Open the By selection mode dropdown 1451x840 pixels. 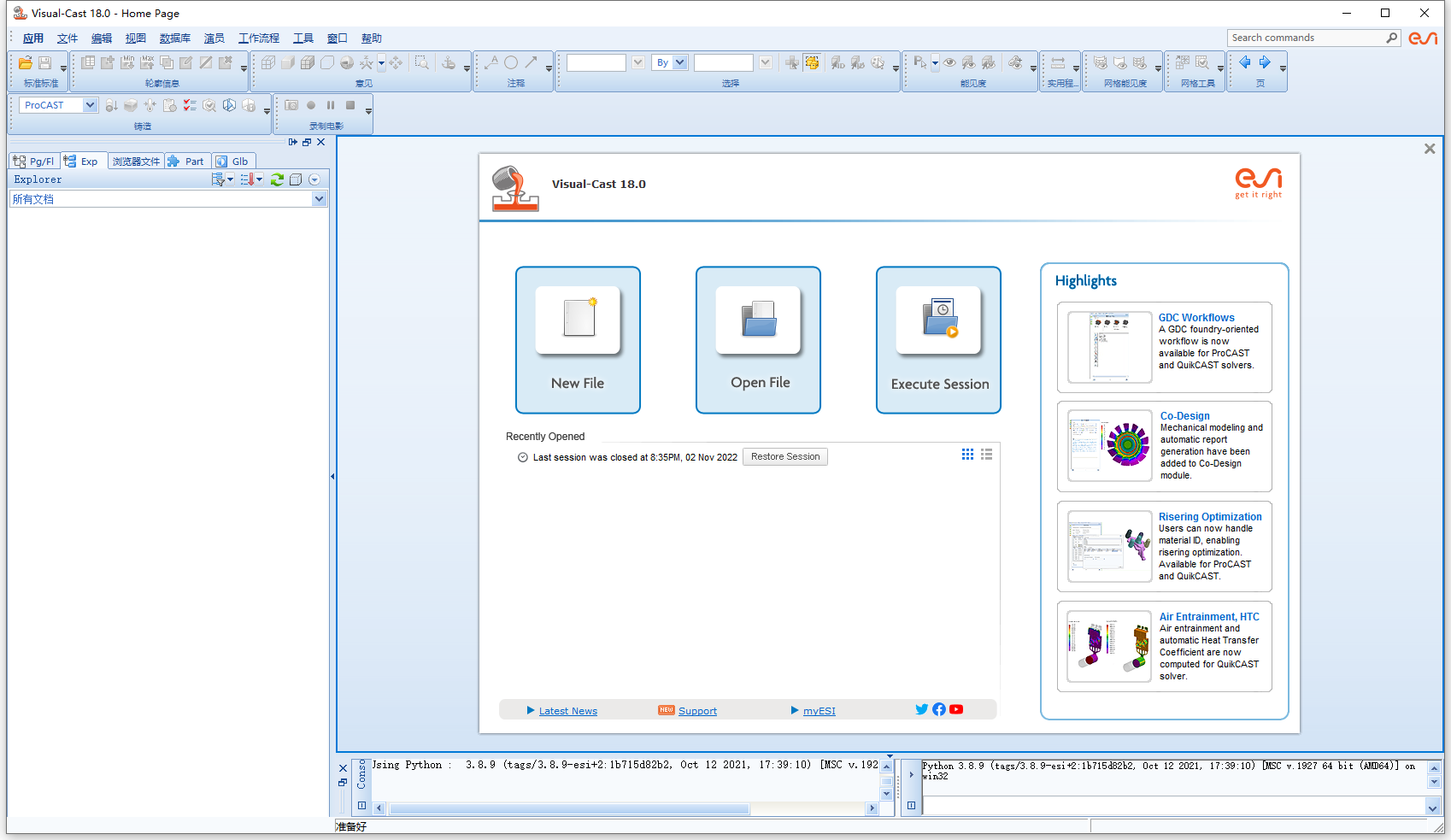pyautogui.click(x=680, y=62)
